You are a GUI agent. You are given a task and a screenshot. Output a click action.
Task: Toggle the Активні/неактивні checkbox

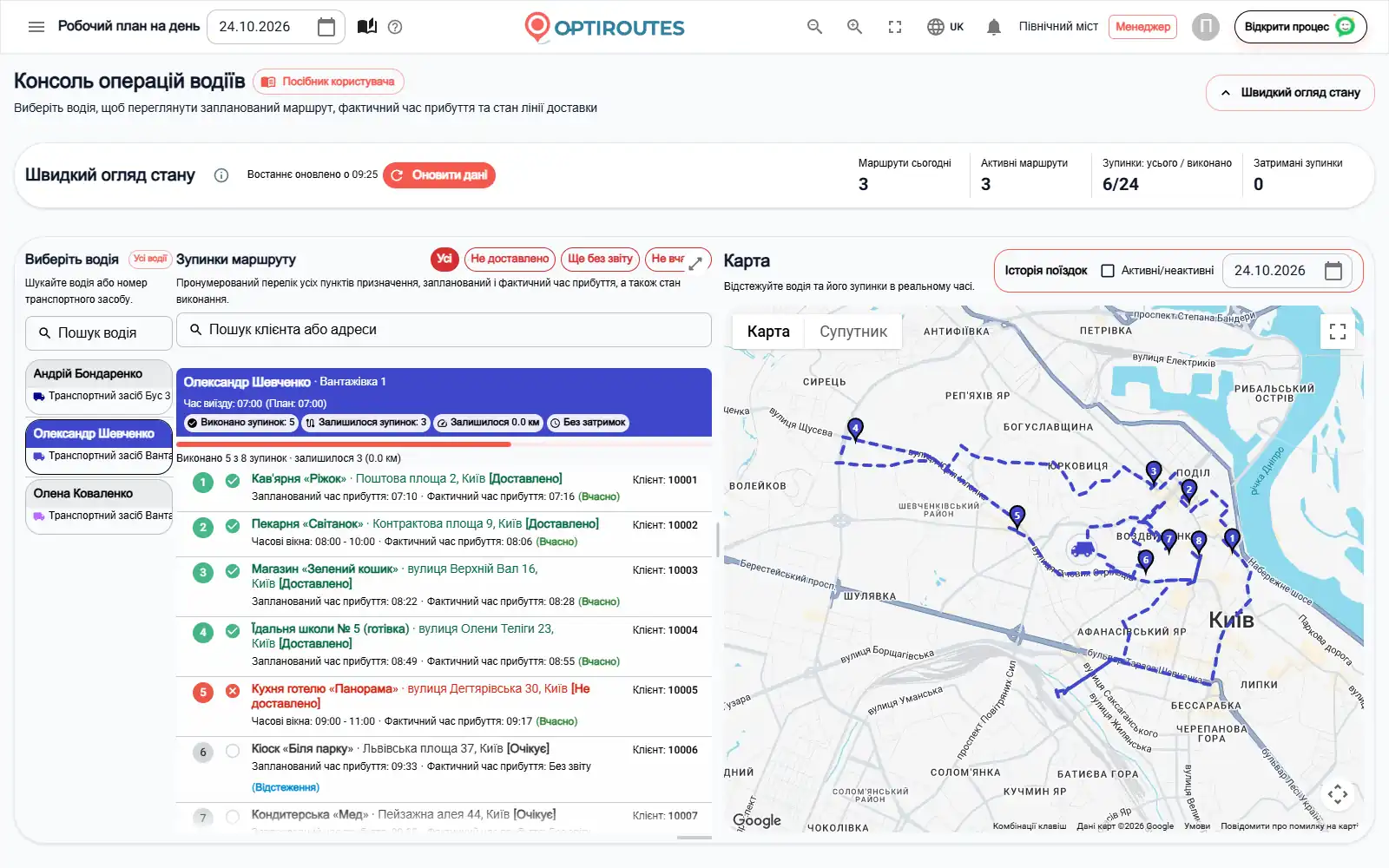click(x=1108, y=271)
